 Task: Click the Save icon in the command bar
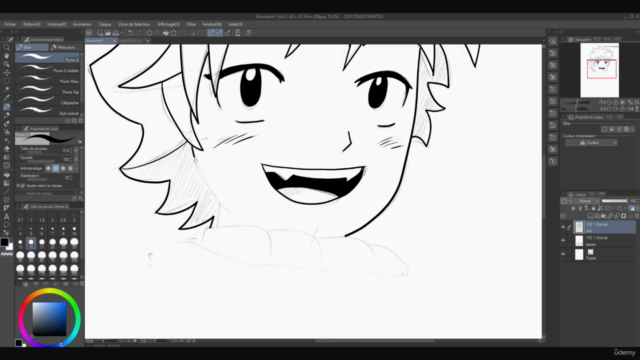[x=116, y=33]
